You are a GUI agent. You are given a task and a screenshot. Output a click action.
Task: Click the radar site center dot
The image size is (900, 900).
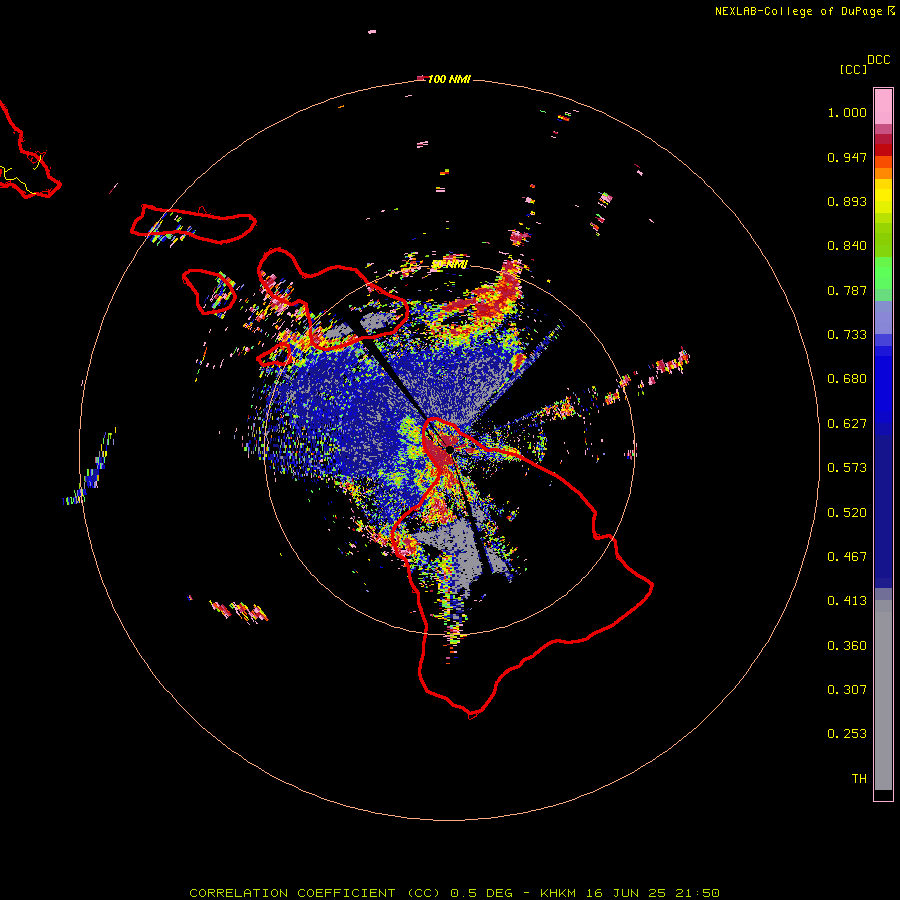tap(450, 450)
